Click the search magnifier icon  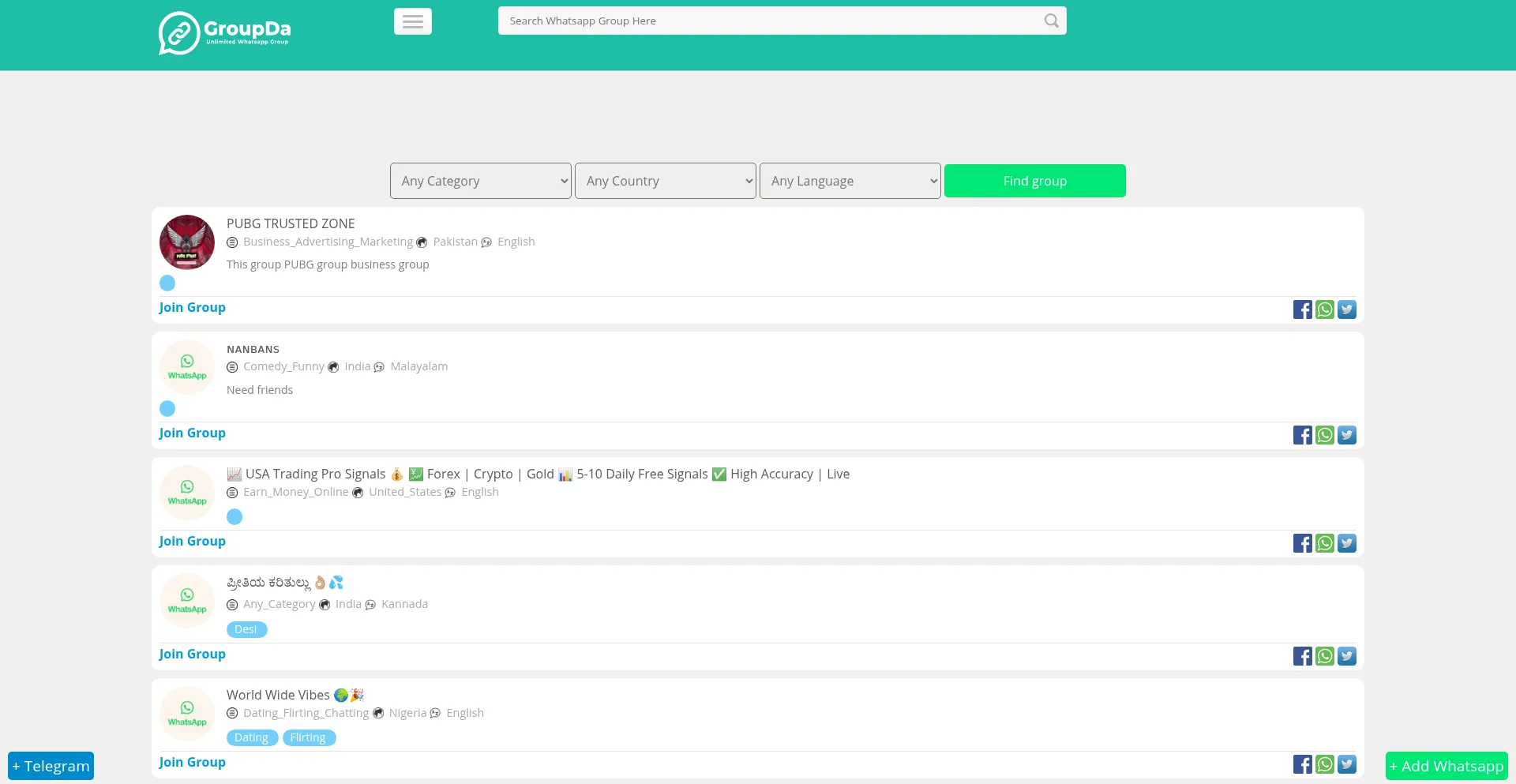coord(1051,21)
